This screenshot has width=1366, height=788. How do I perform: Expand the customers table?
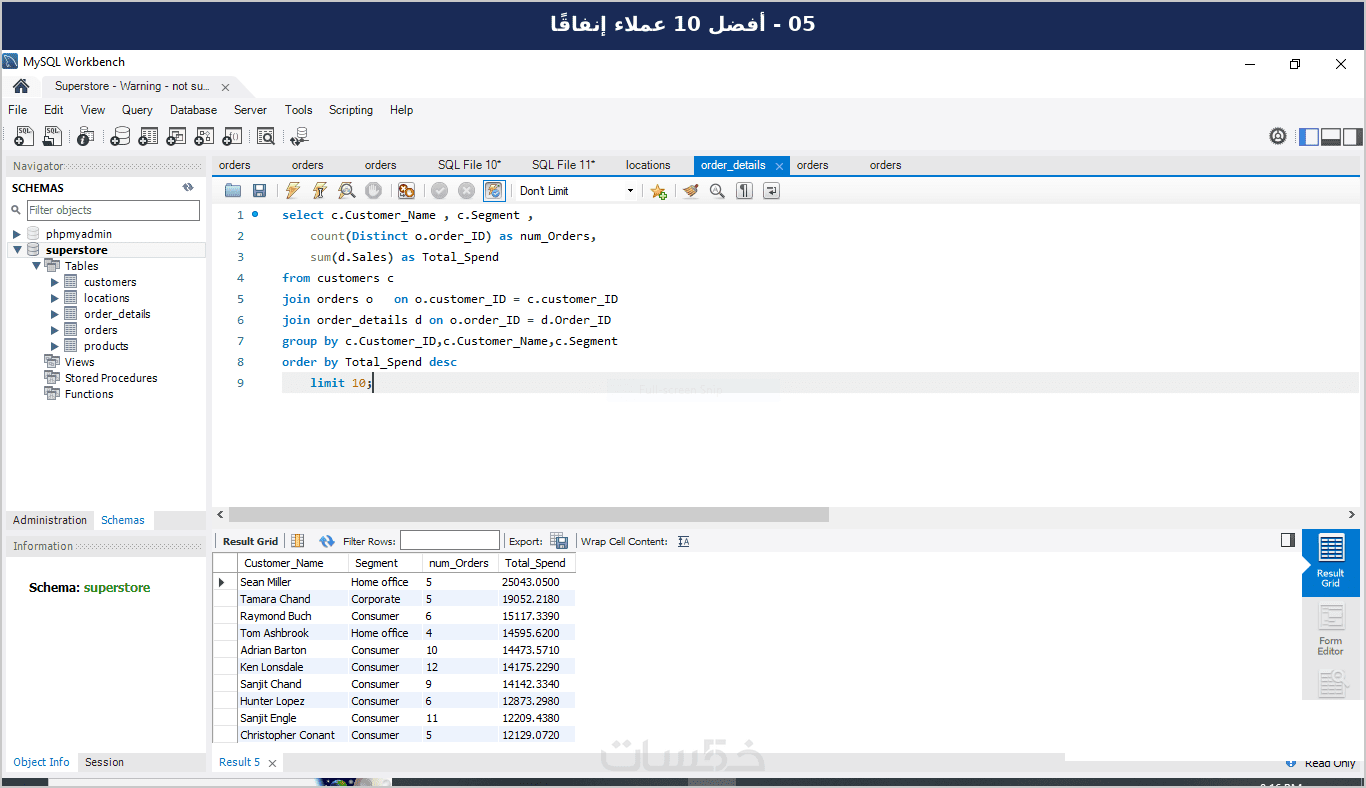click(x=55, y=282)
